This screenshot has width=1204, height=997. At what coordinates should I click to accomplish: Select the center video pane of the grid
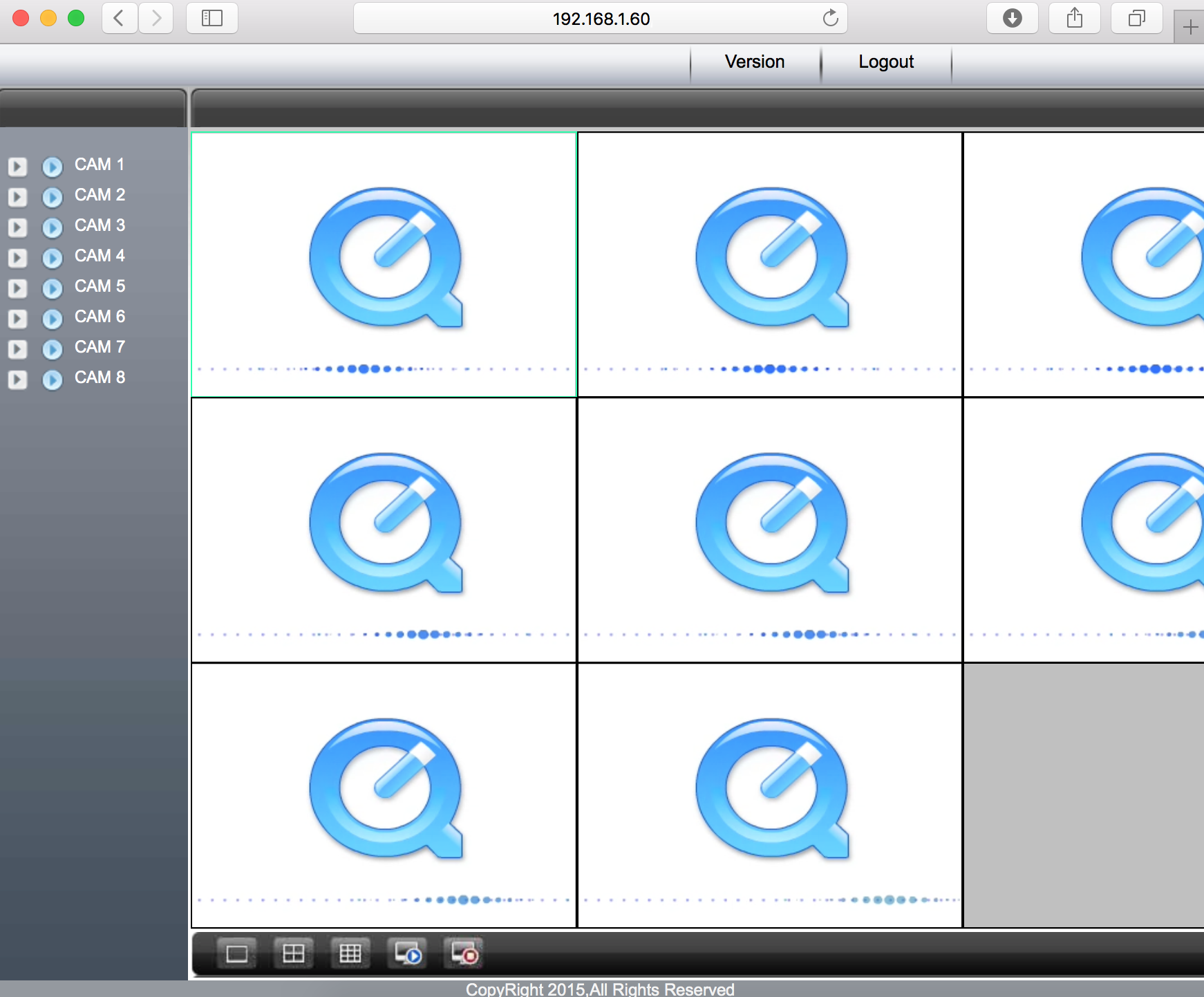770,530
